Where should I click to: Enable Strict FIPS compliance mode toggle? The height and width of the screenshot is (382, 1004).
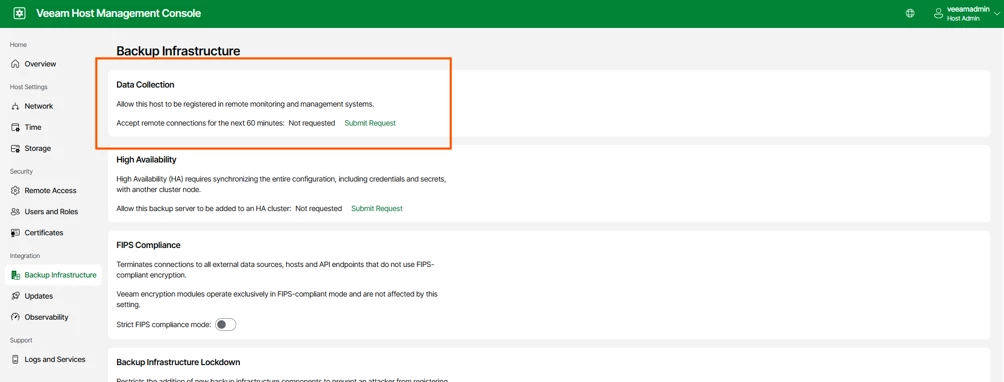click(x=225, y=324)
